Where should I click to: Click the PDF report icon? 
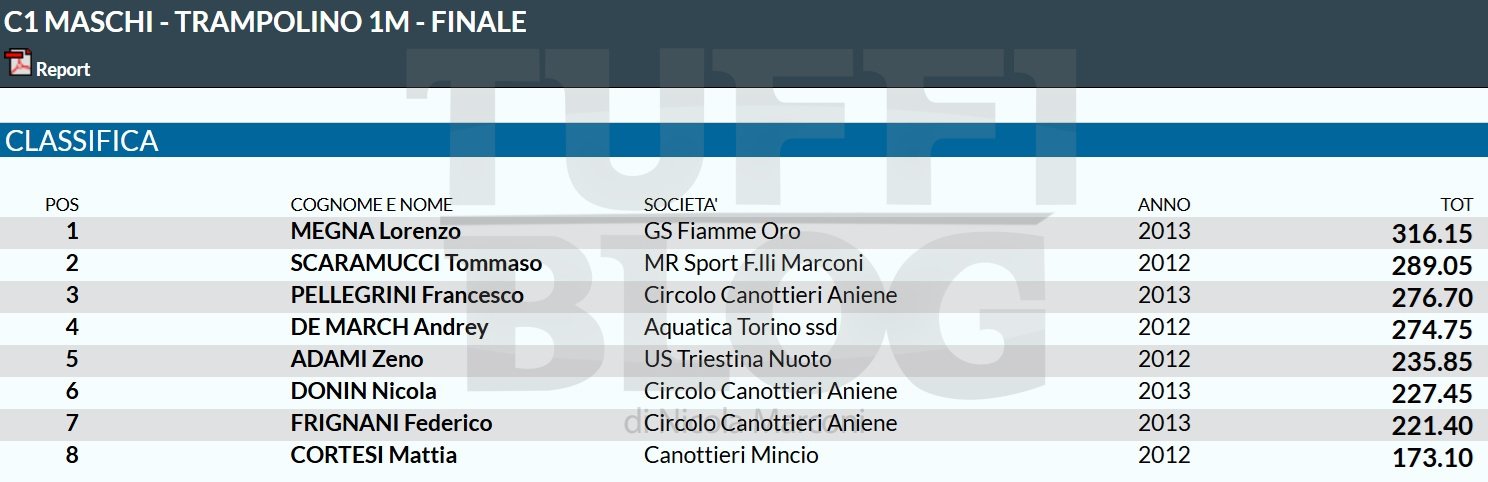tap(19, 63)
